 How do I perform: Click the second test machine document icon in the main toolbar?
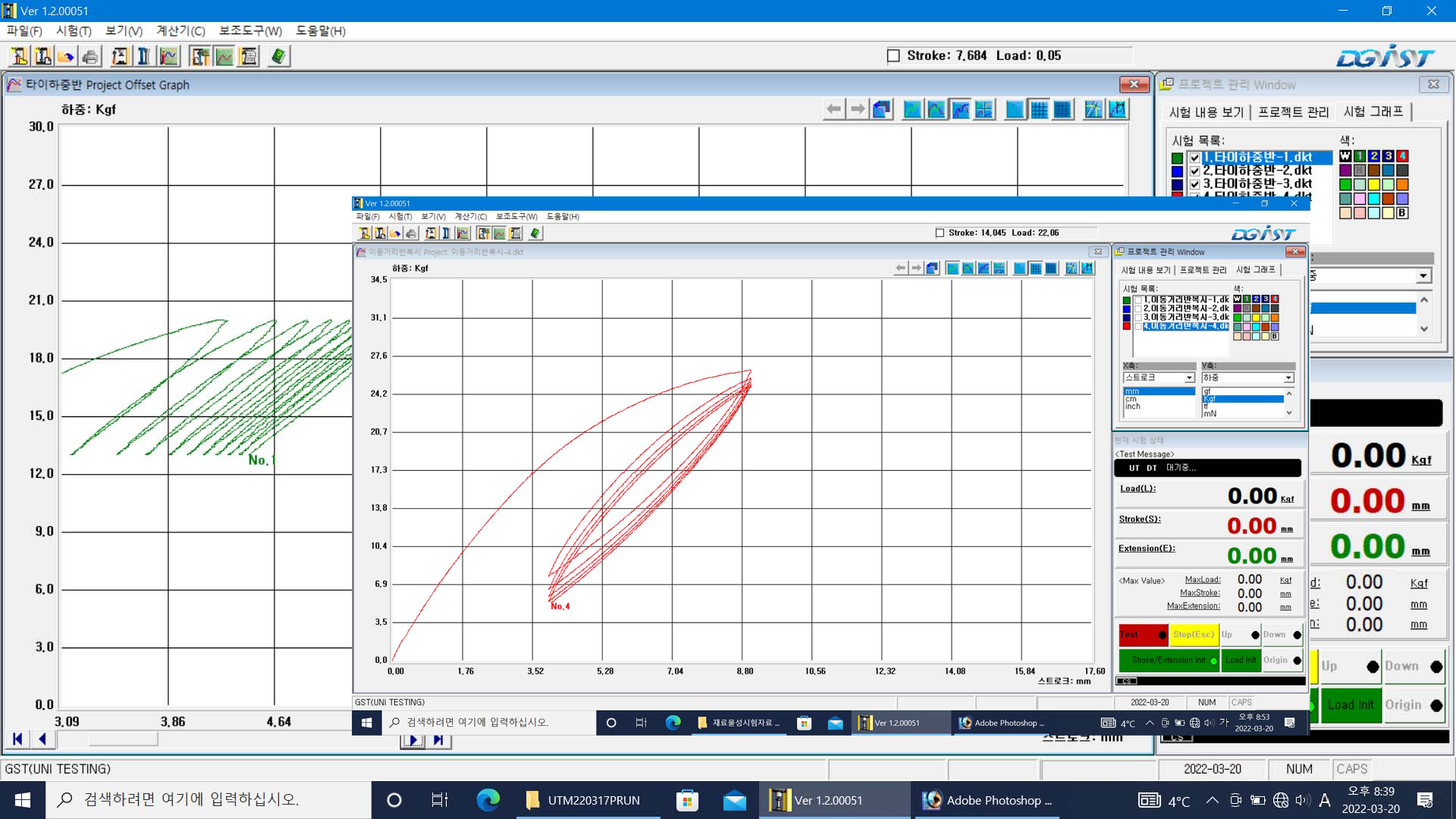click(x=43, y=56)
